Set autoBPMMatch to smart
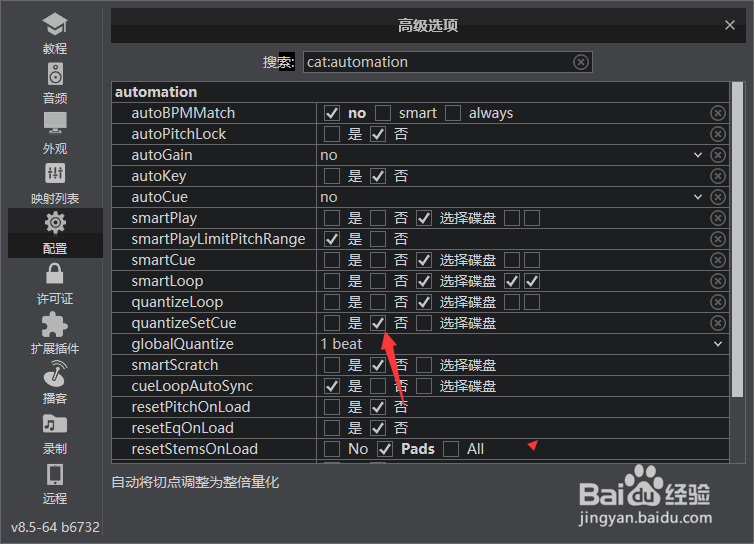Screen dimensions: 754x544 383,113
